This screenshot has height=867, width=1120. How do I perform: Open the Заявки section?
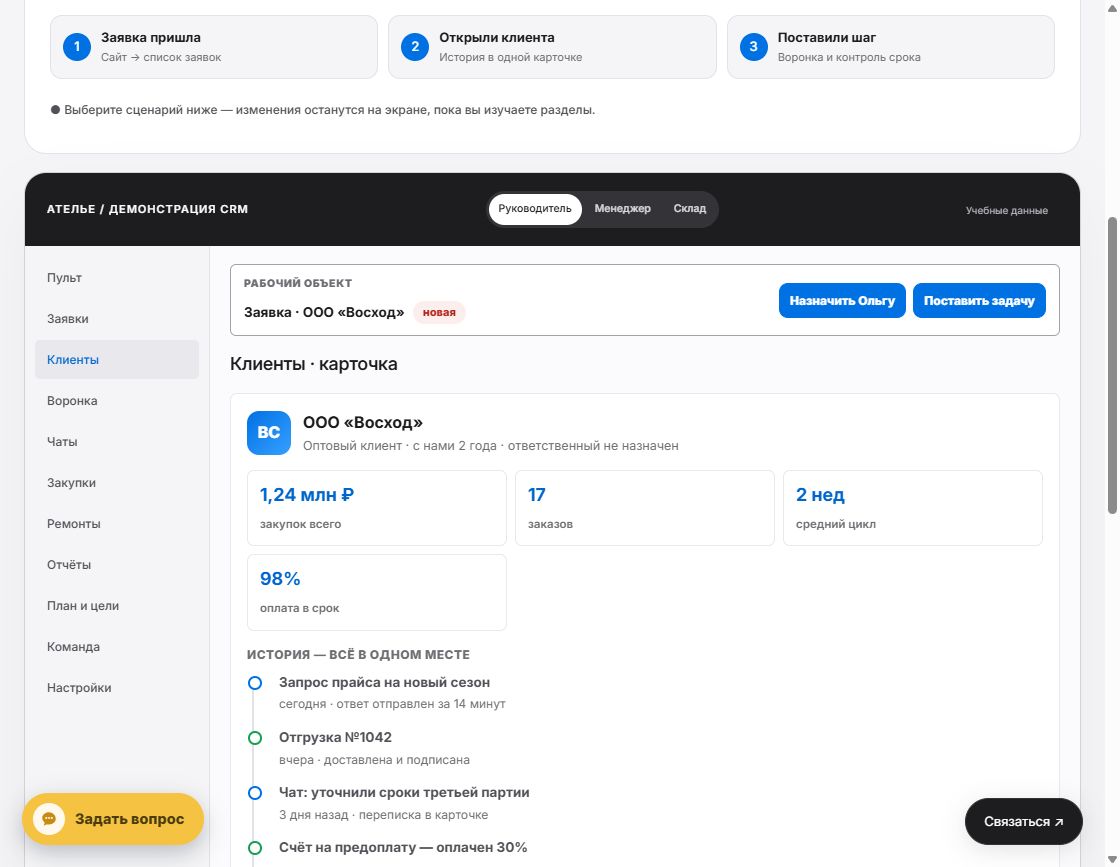(x=117, y=319)
